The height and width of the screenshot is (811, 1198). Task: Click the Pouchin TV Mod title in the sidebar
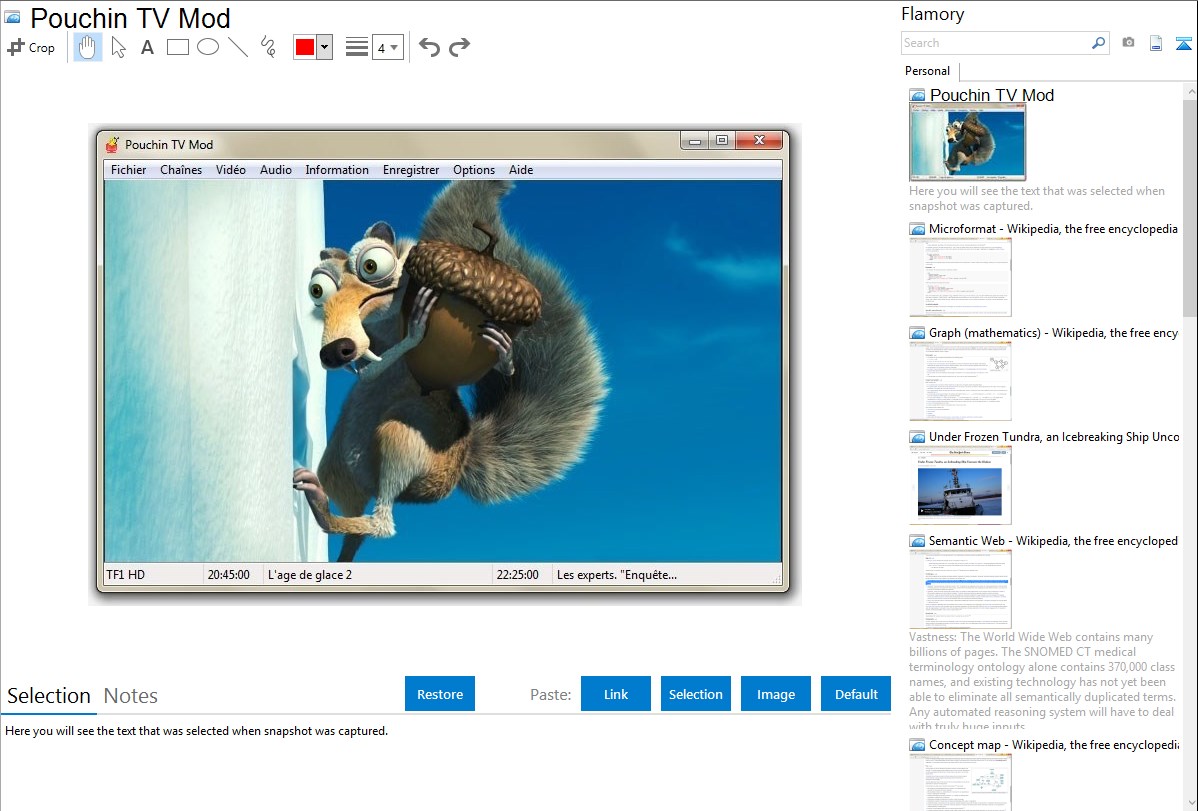(x=992, y=95)
